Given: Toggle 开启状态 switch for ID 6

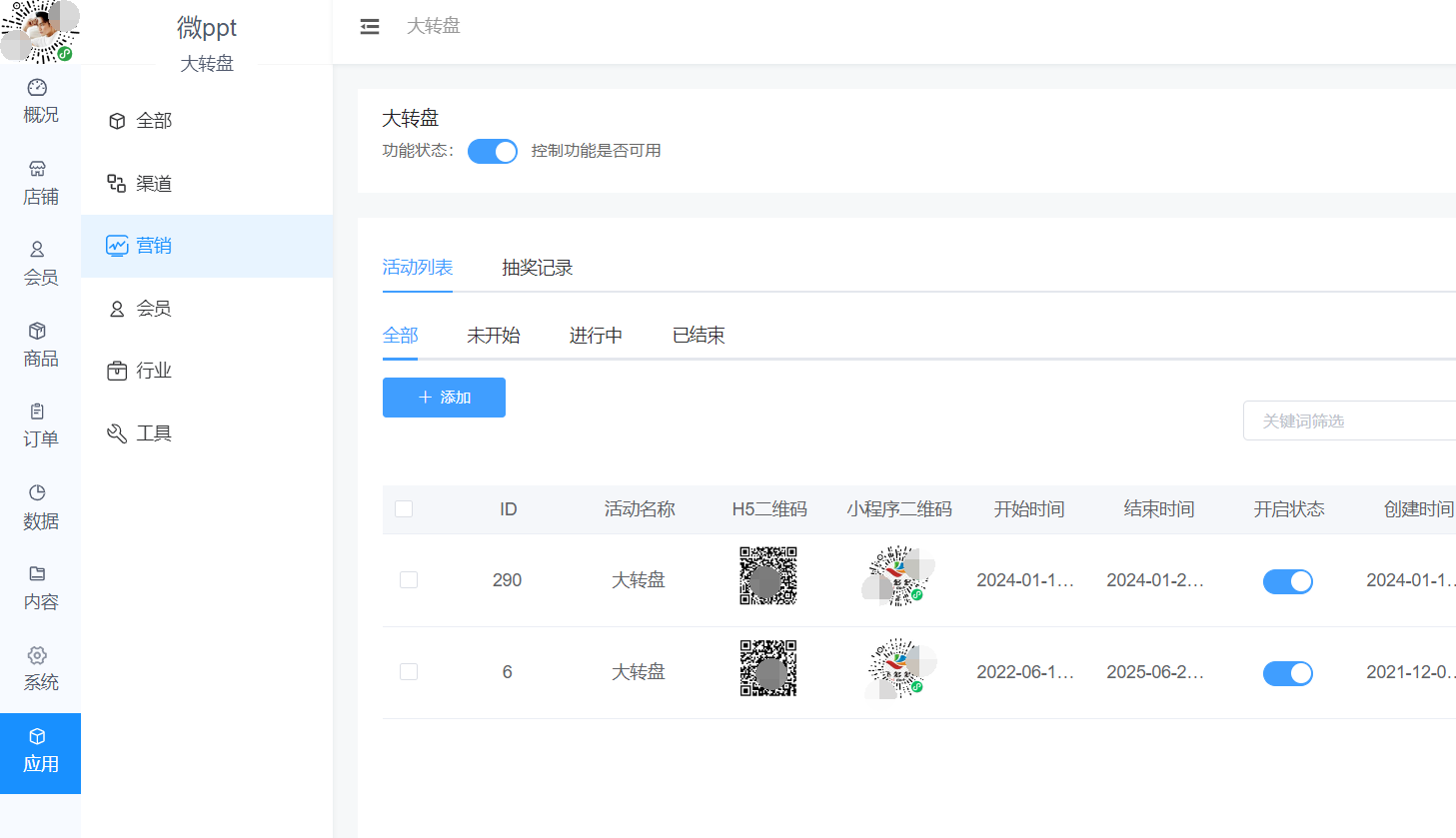Looking at the screenshot, I should (x=1288, y=673).
